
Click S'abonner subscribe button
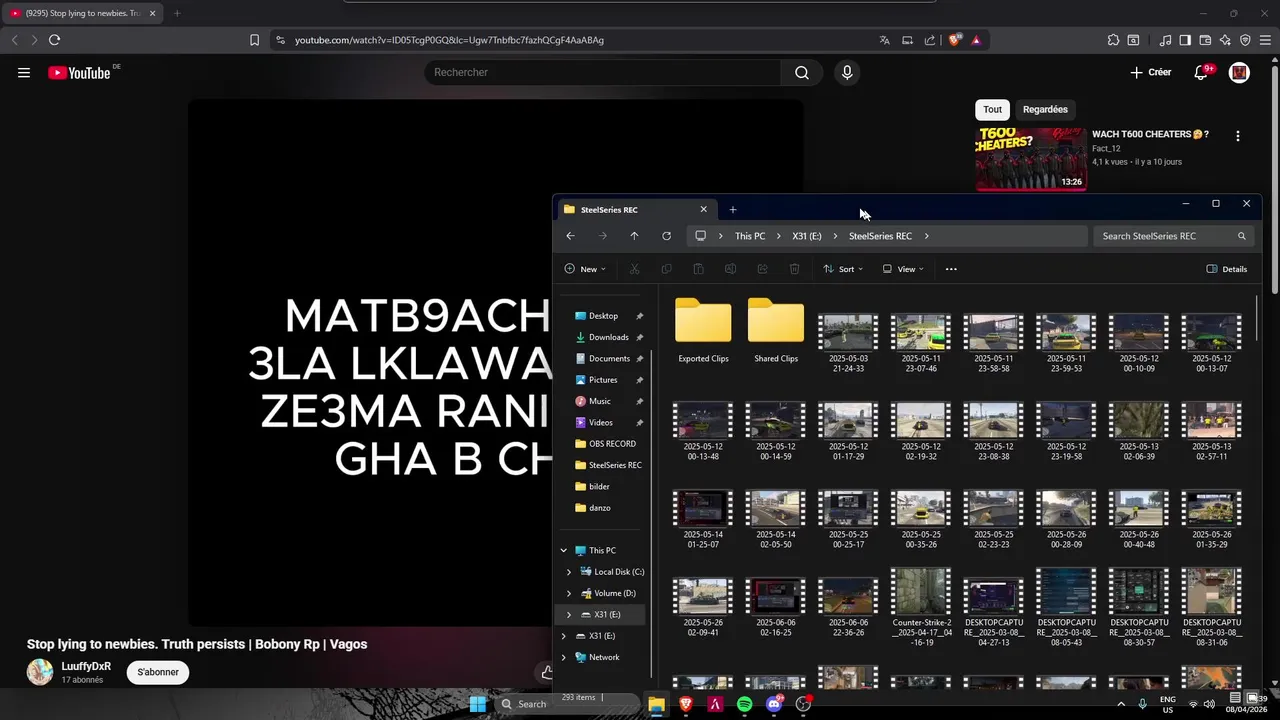[x=158, y=672]
